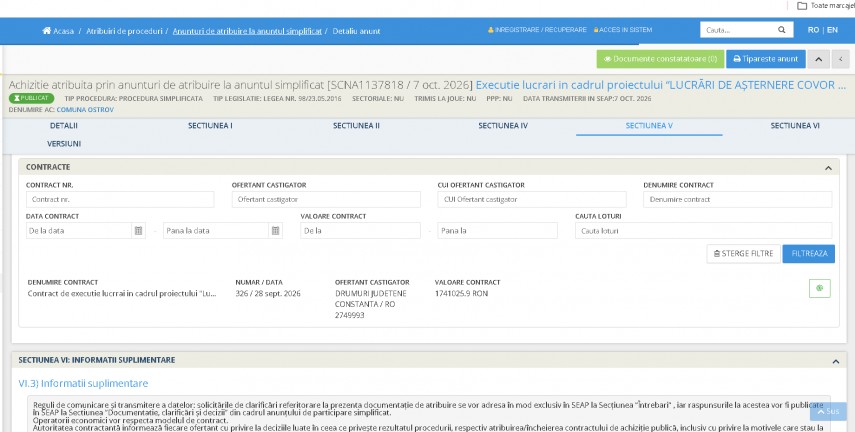Click VI.3) Informatii suplimentare heading
Image resolution: width=855 pixels, height=432 pixels.
click(x=83, y=383)
